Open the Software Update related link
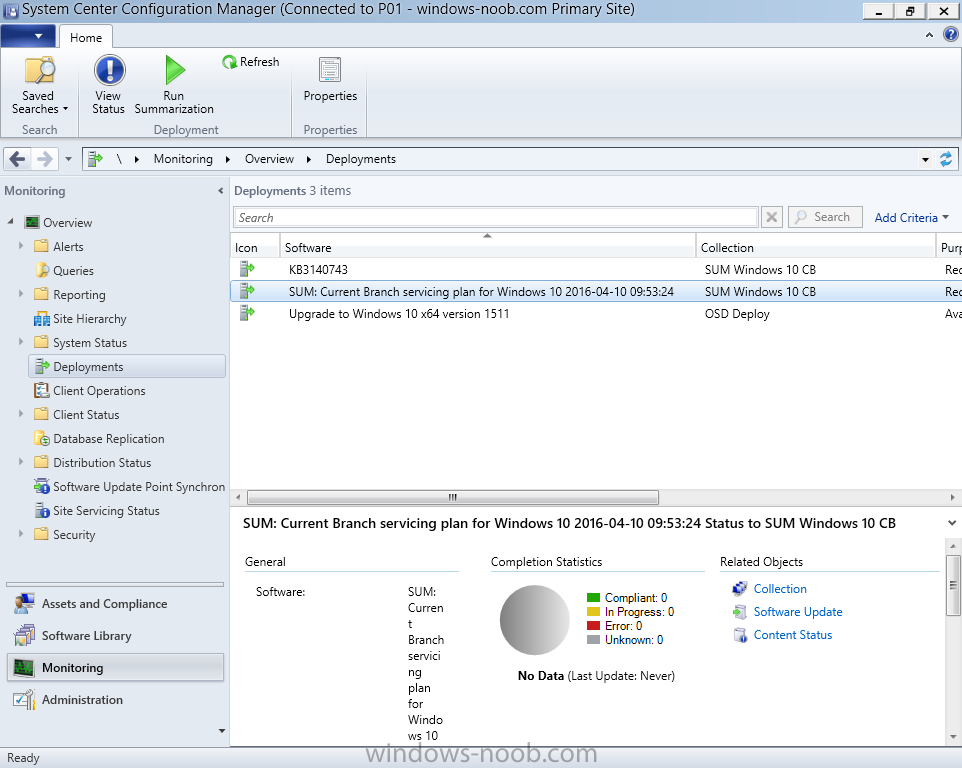Viewport: 962px width, 768px height. 798,612
